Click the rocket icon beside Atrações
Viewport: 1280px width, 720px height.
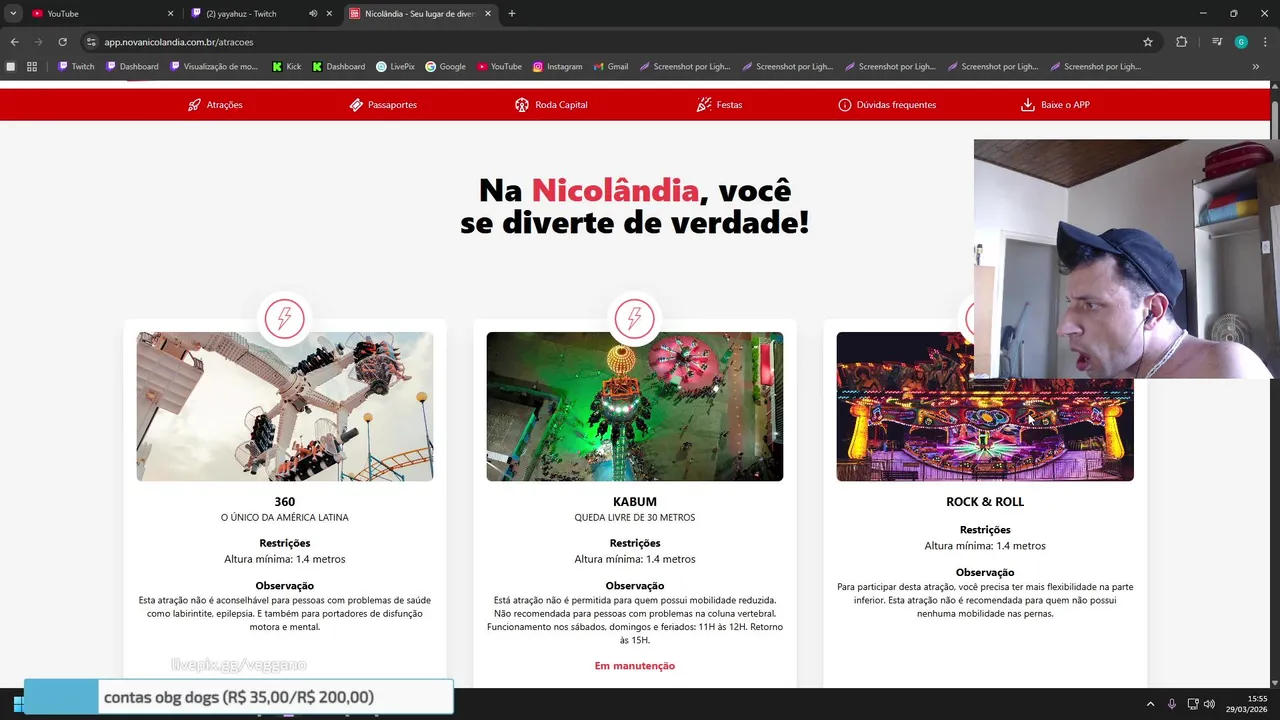(194, 105)
